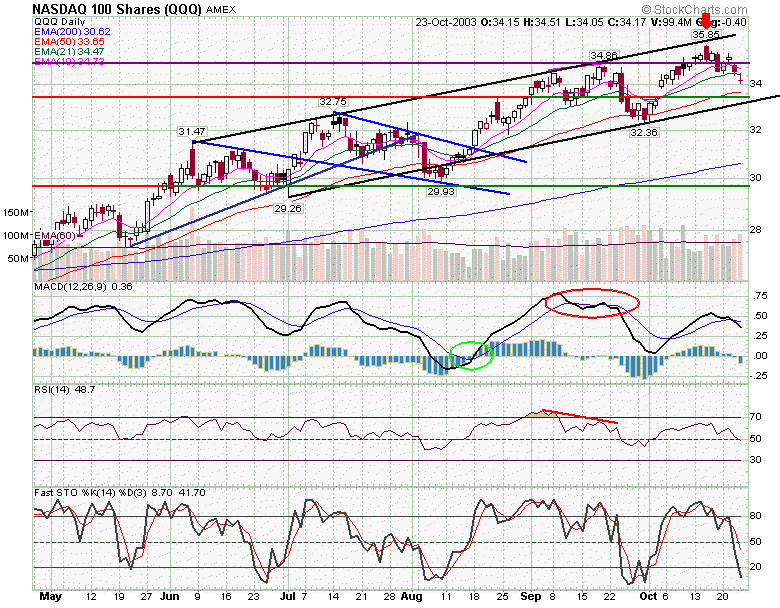Click the 34.86 price label

click(604, 55)
